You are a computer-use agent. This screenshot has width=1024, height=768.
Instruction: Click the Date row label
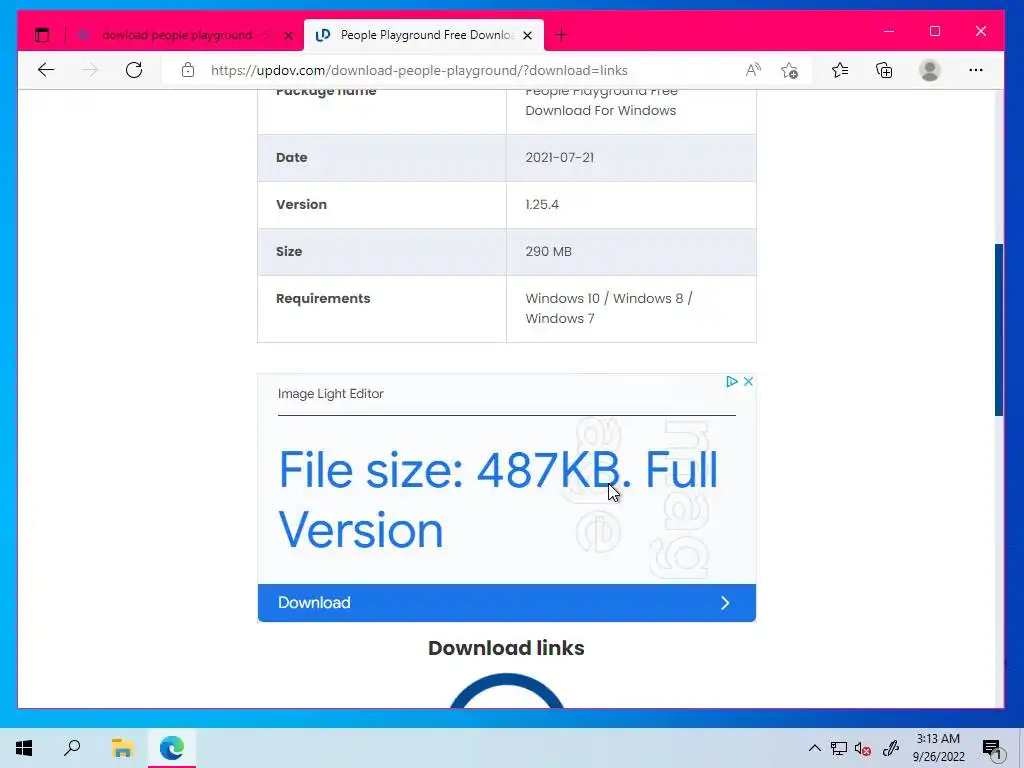click(x=291, y=157)
